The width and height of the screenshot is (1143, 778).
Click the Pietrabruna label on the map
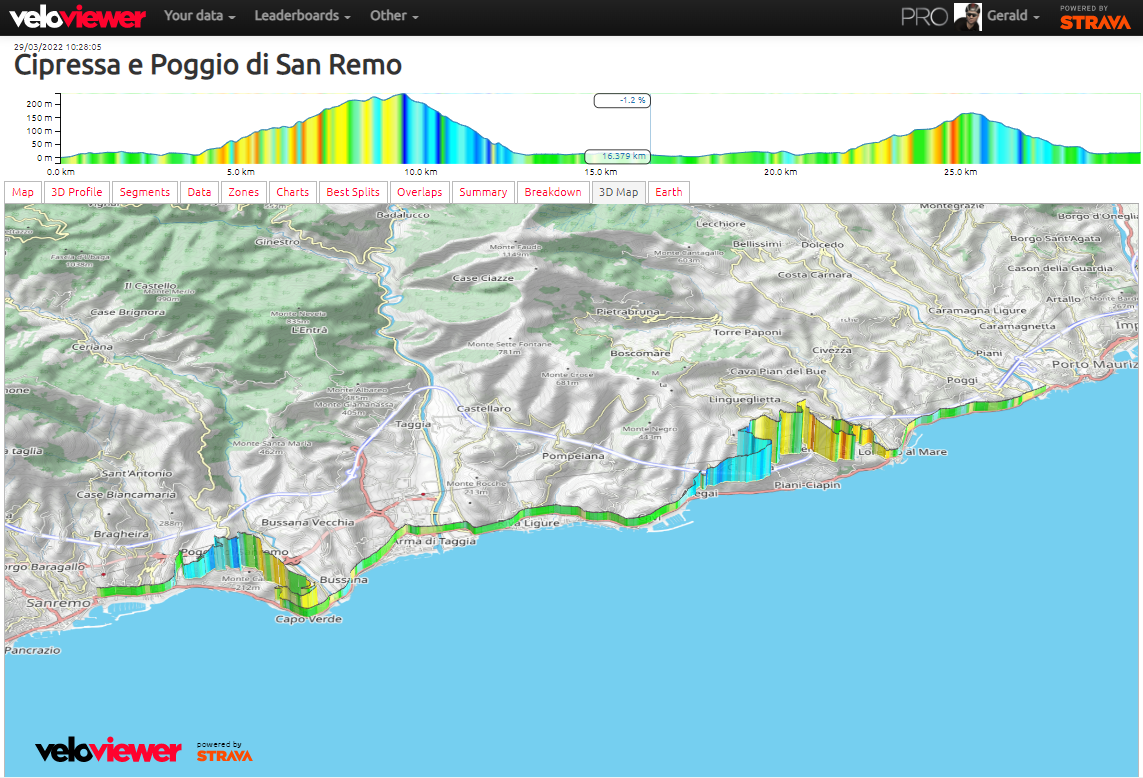coord(628,311)
